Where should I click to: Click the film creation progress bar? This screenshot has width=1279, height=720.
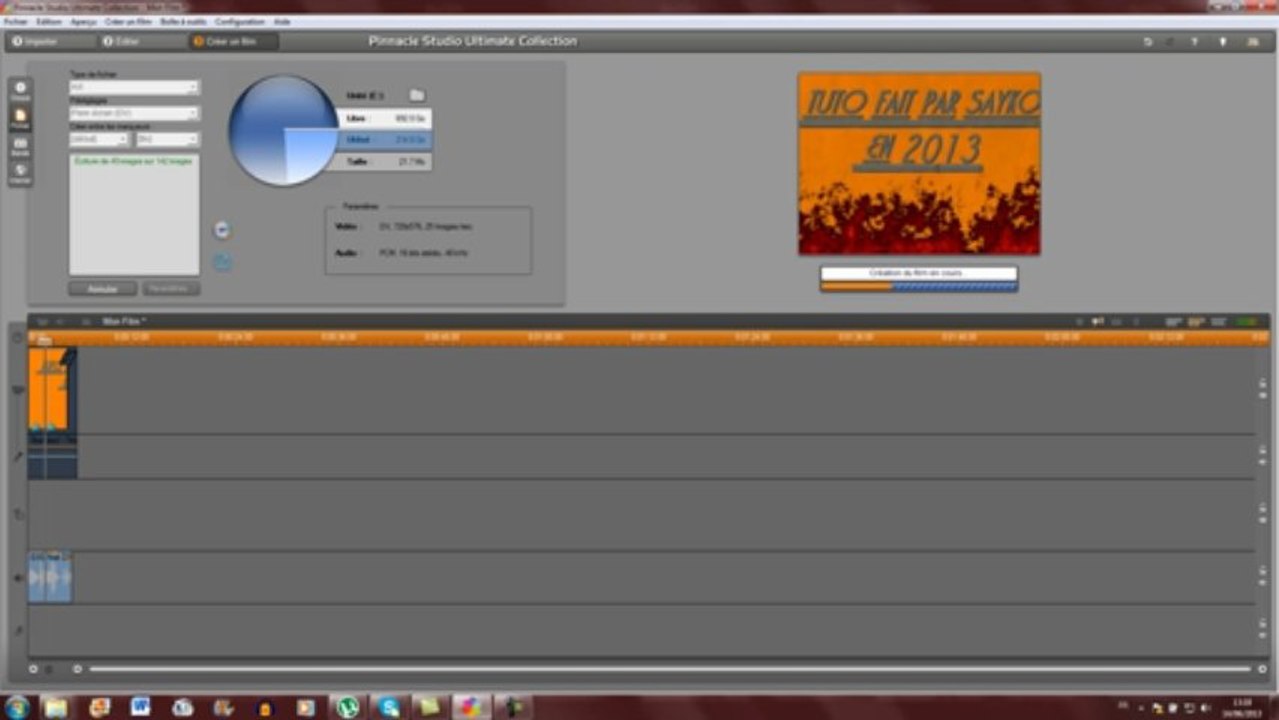coord(919,286)
